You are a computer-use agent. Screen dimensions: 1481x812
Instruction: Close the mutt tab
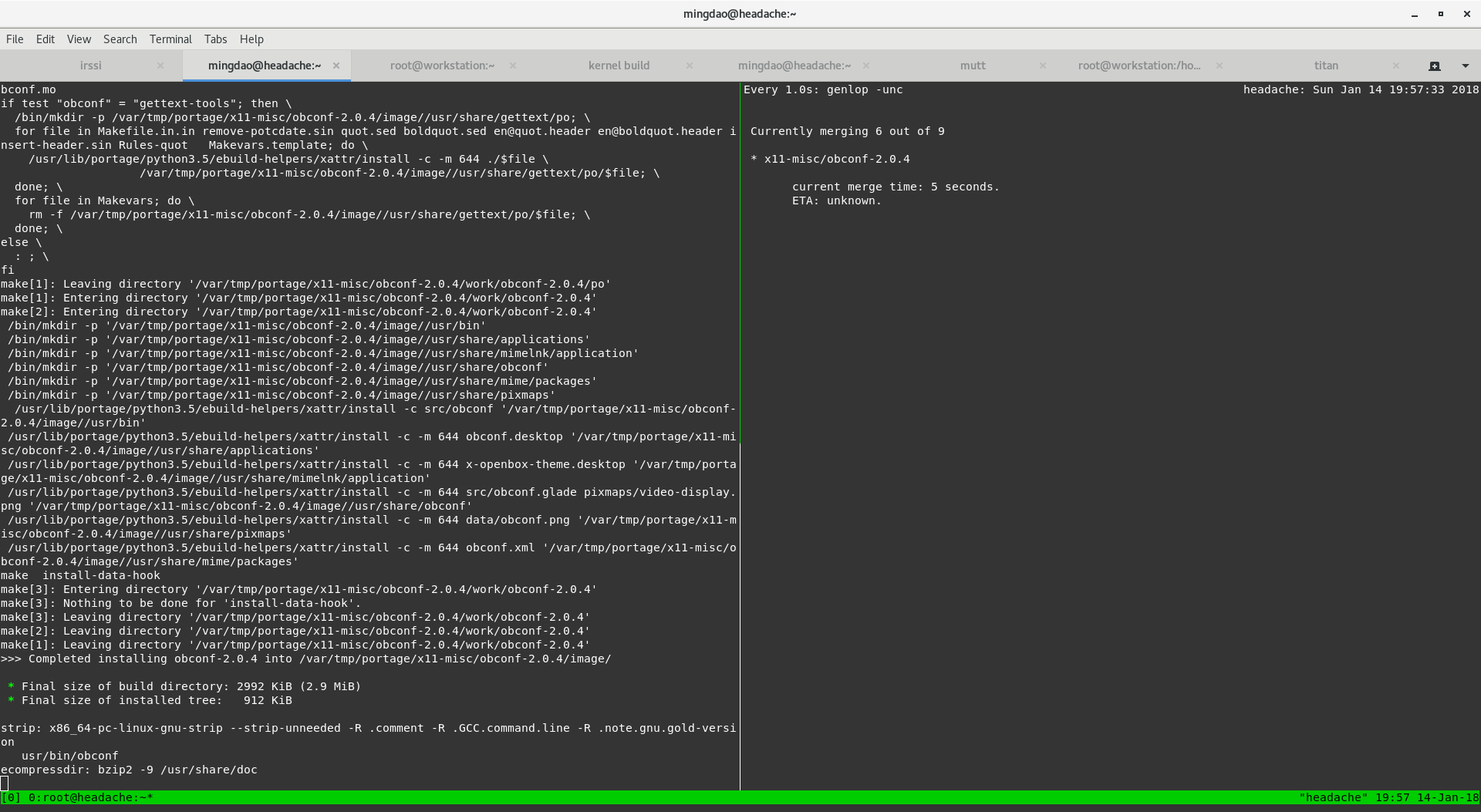(x=1043, y=66)
